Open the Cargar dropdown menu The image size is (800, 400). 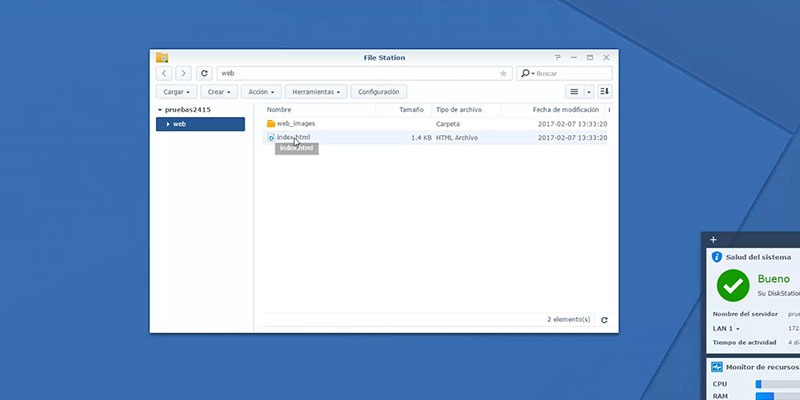(177, 92)
